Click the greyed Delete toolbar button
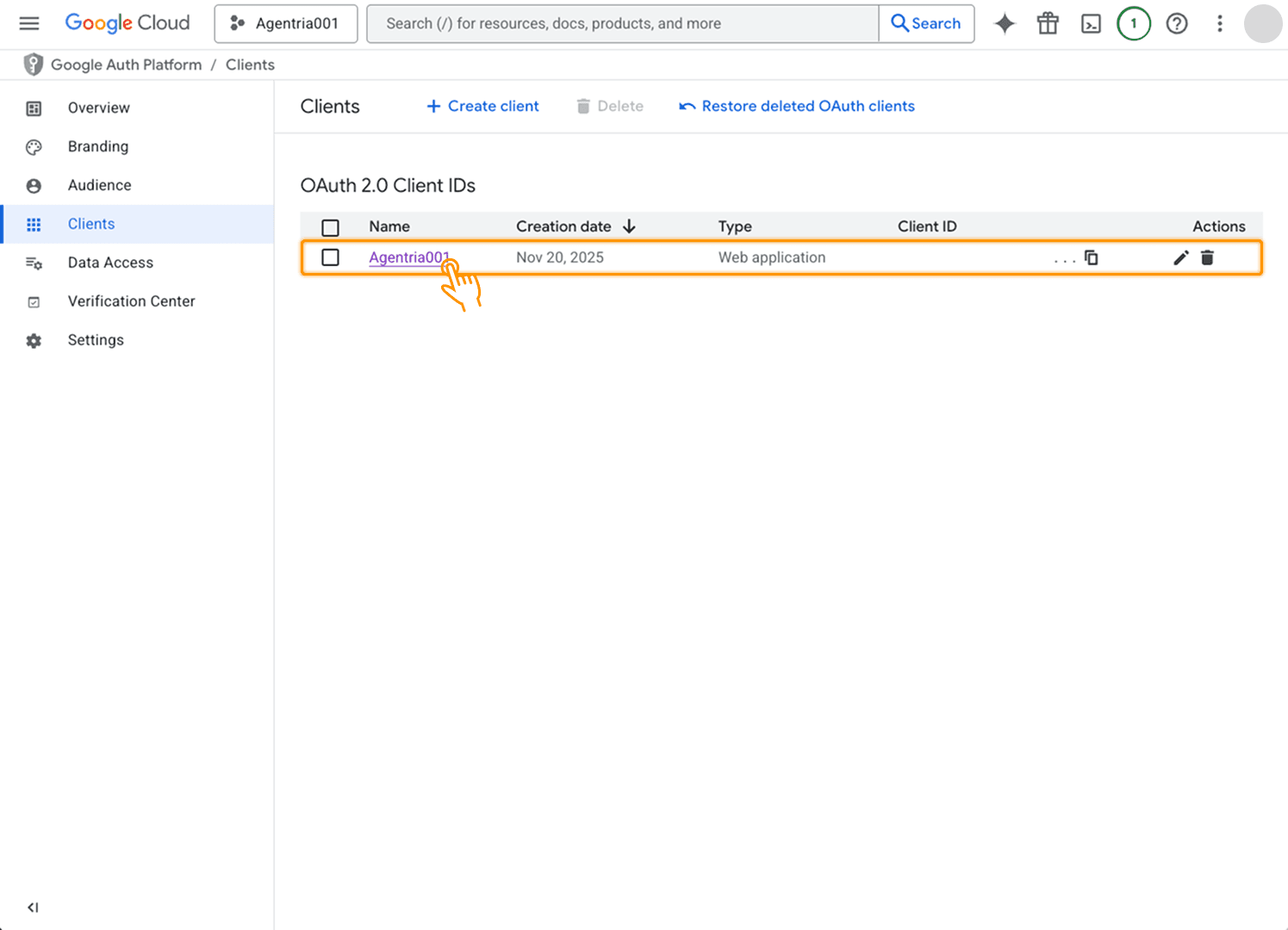Viewport: 1288px width, 930px height. 610,106
